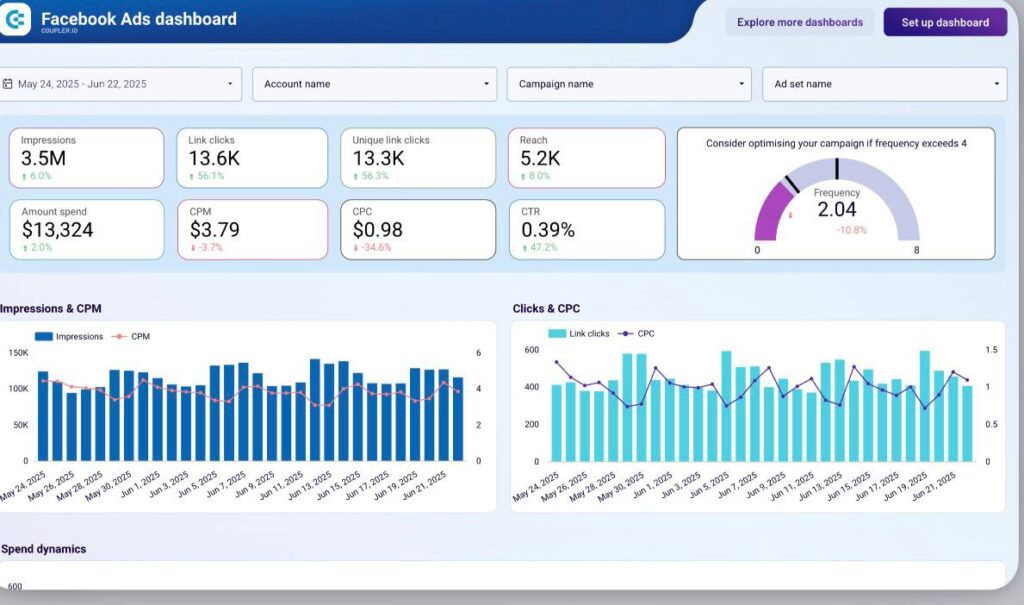Click the green up arrow under Impressions

click(24, 176)
